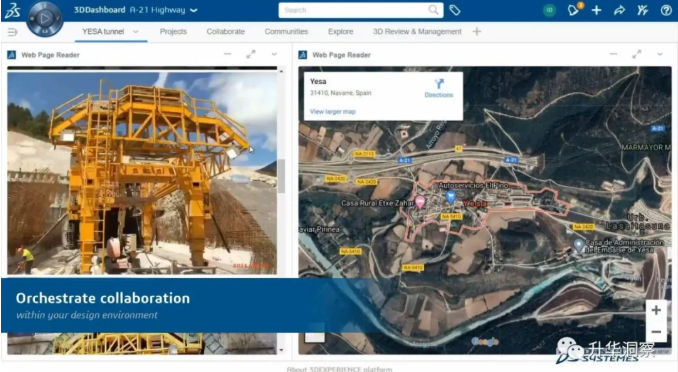The width and height of the screenshot is (678, 372).
Task: Click the Autoservicios El Pino map marker
Action: pos(451,197)
